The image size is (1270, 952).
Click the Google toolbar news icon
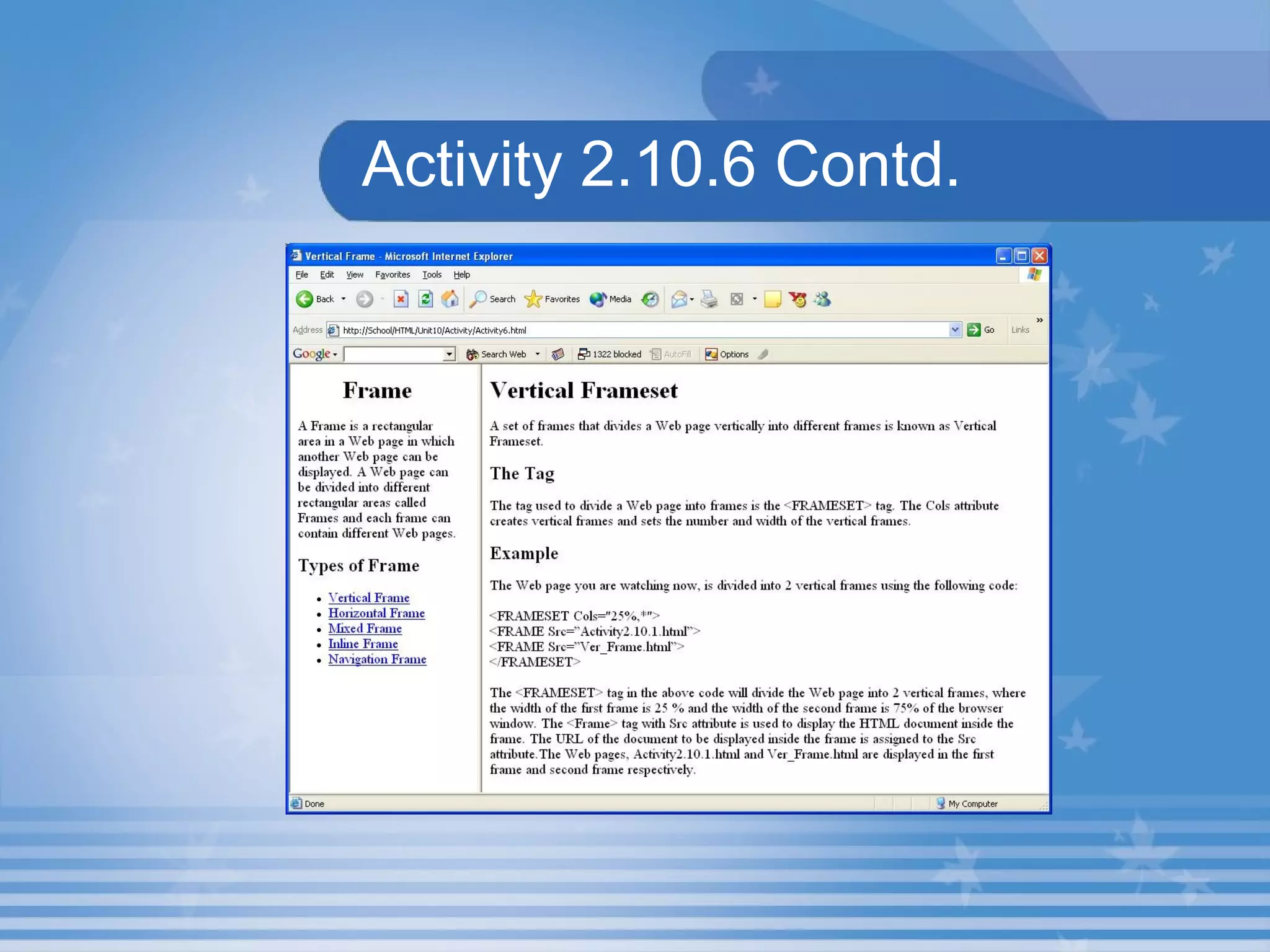[558, 354]
